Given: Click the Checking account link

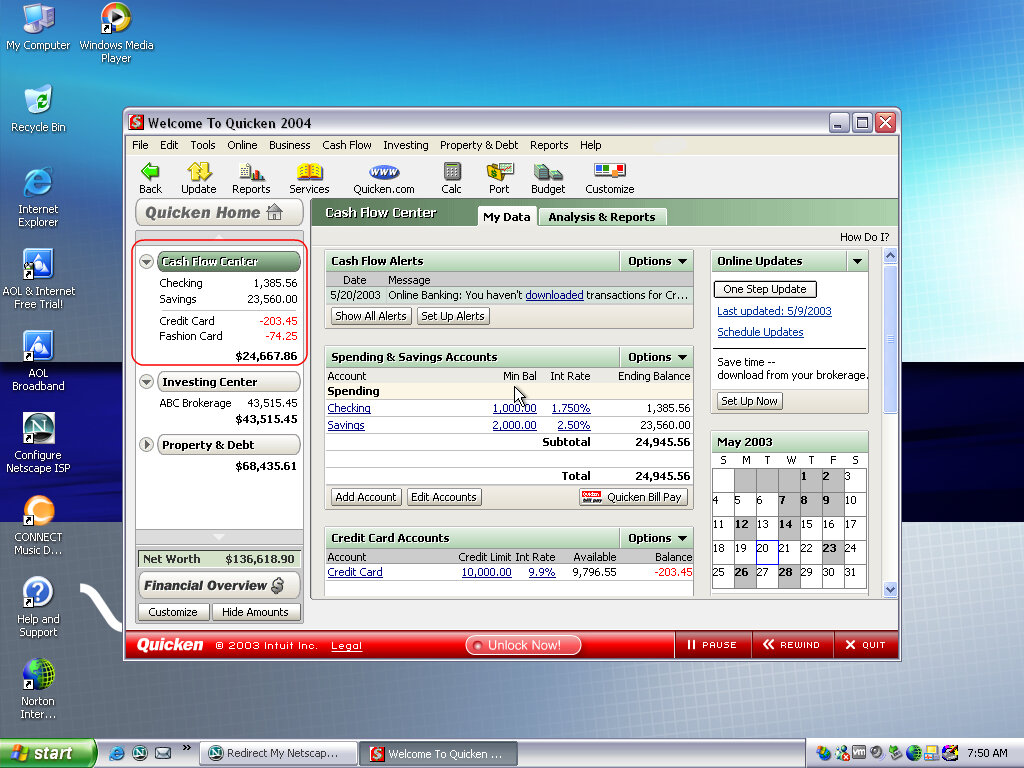Looking at the screenshot, I should click(x=349, y=408).
